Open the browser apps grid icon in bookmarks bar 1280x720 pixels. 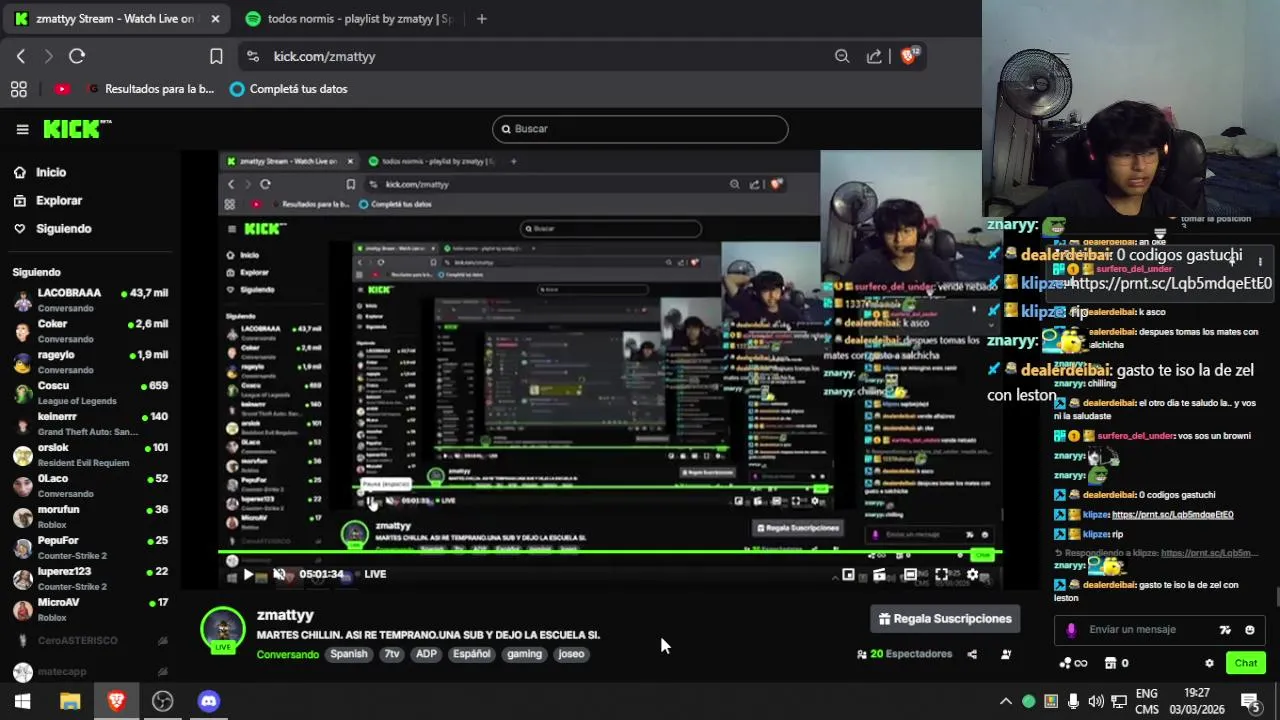click(19, 89)
